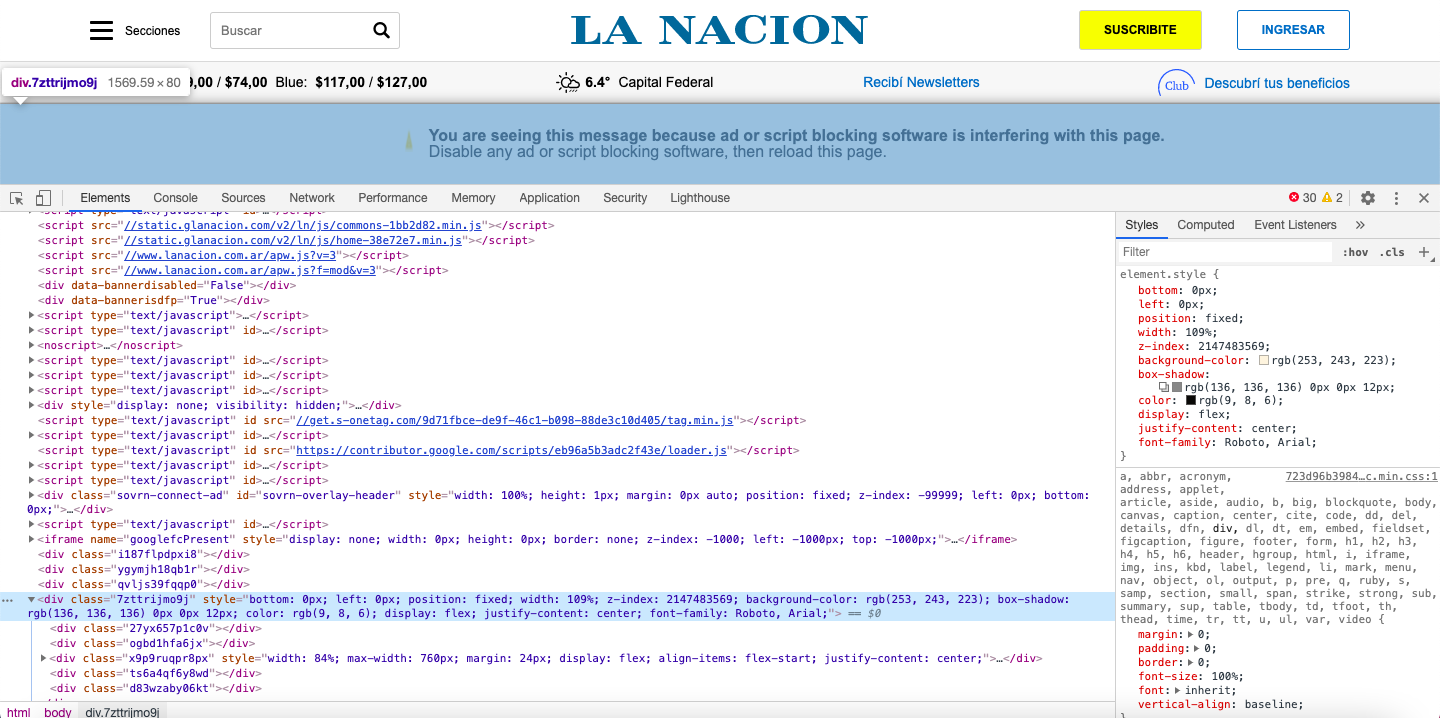1440x718 pixels.
Task: Select the Memory tab
Action: click(x=473, y=198)
